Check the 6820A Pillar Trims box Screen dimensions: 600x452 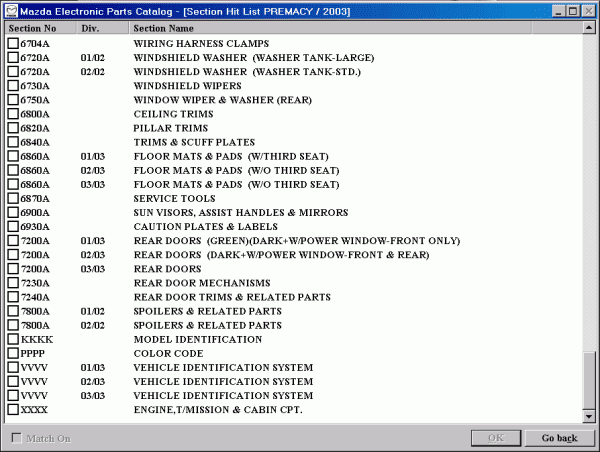[13, 128]
